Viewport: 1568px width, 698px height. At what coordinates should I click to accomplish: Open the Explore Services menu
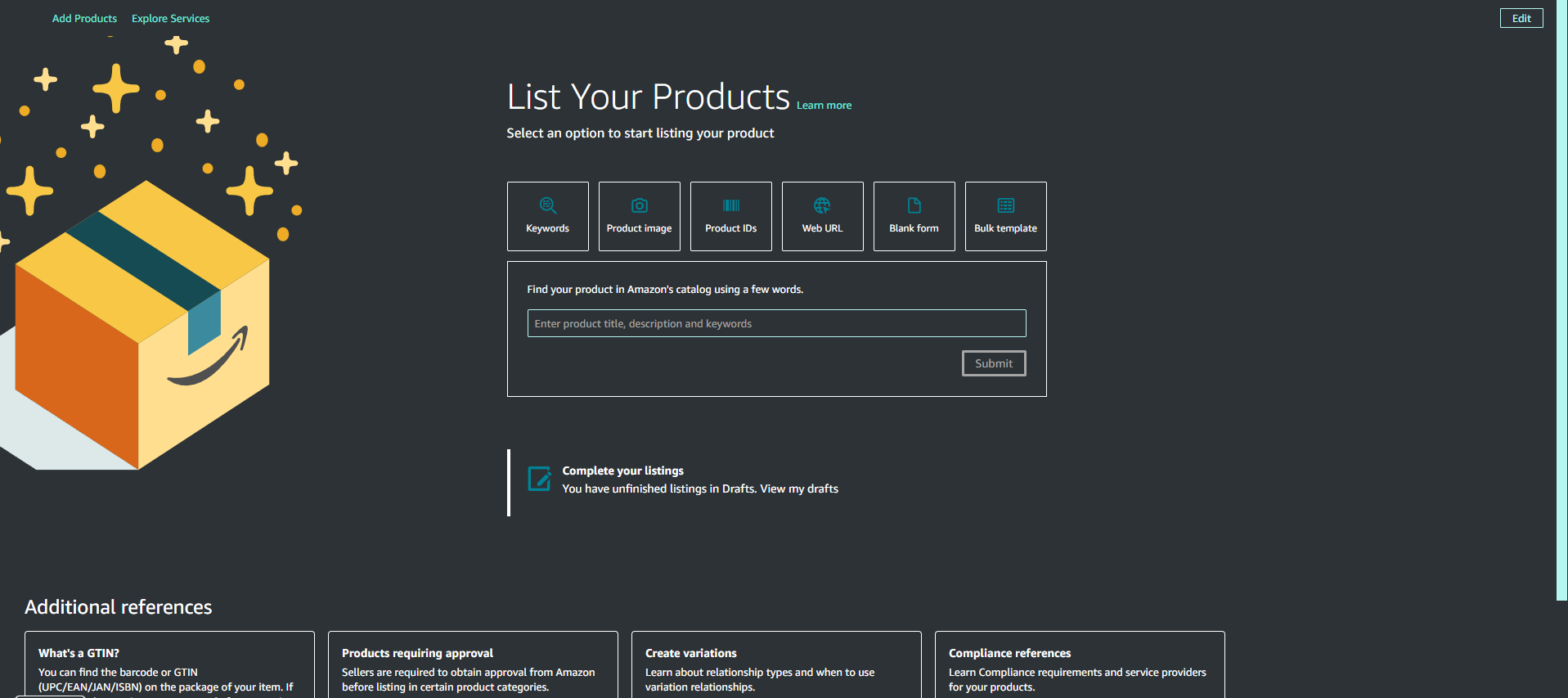(170, 18)
